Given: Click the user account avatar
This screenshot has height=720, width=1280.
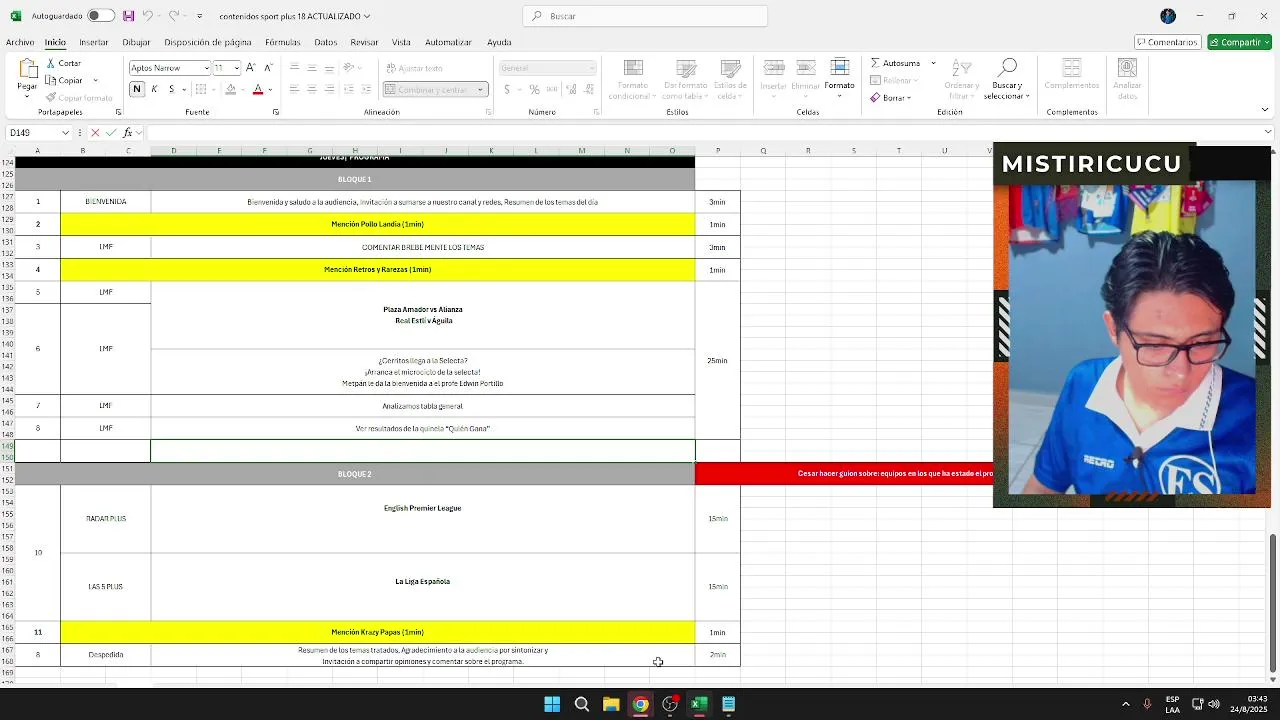Looking at the screenshot, I should point(1168,16).
